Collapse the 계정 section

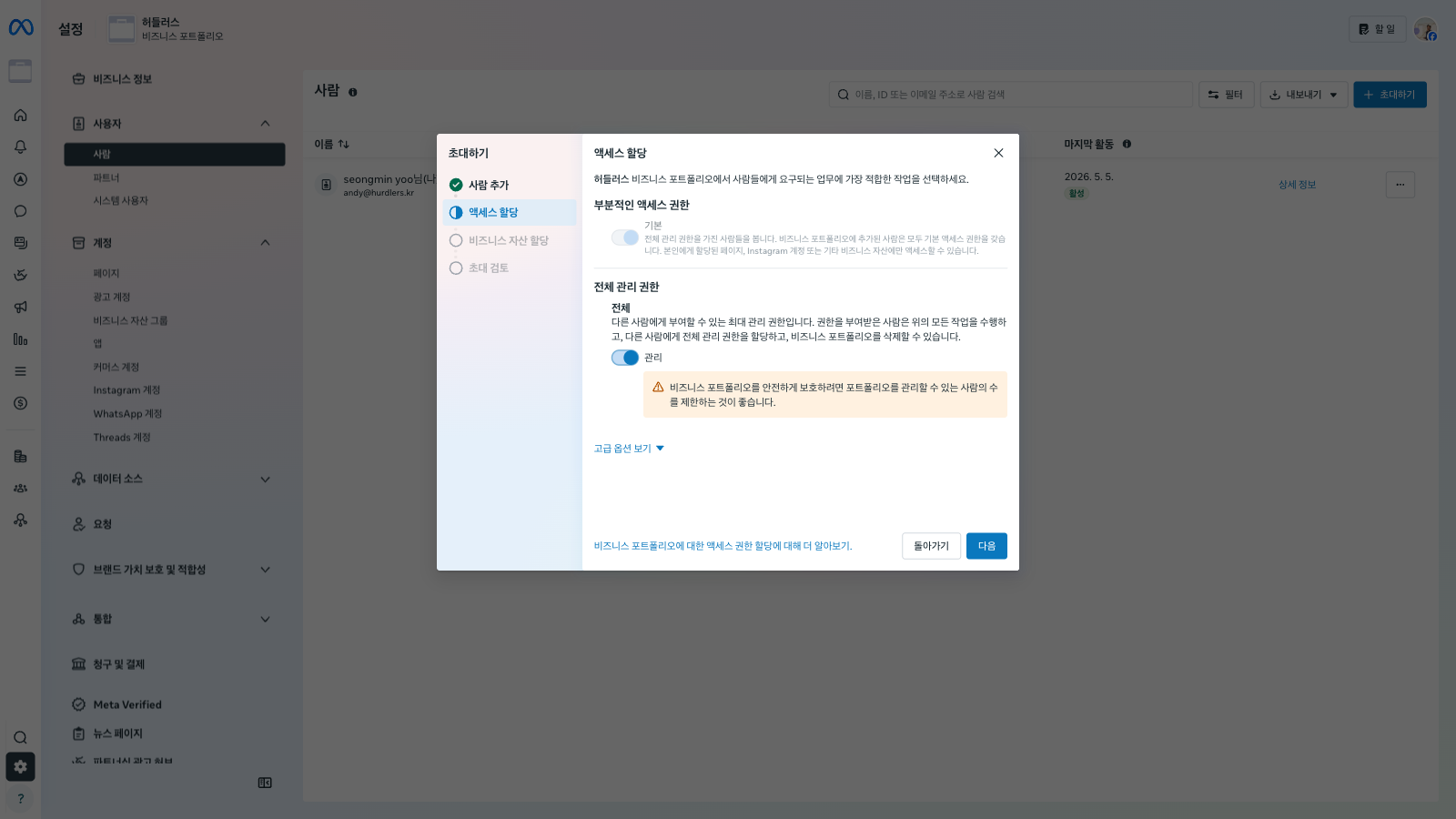point(265,243)
